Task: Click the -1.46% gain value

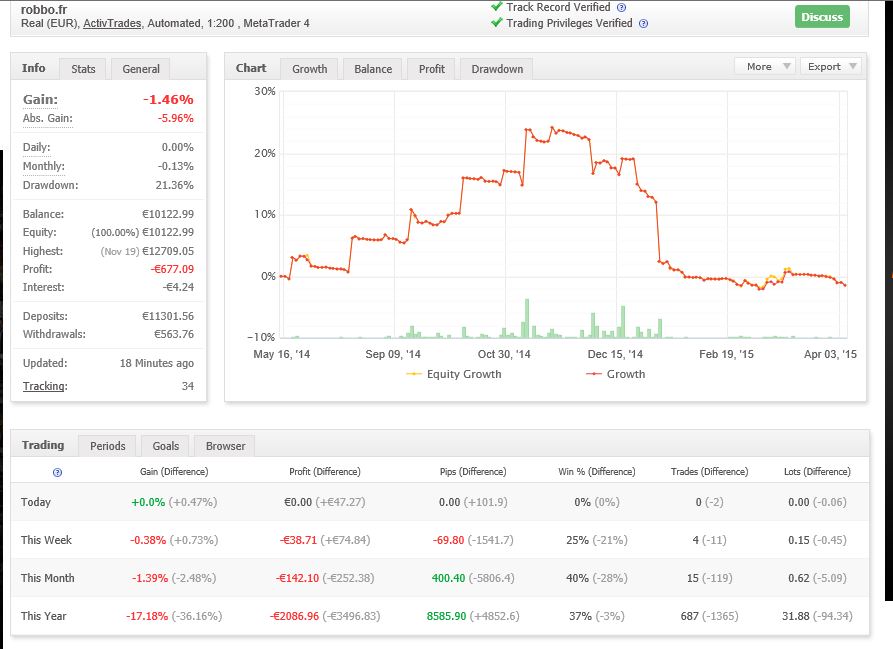Action: 168,100
